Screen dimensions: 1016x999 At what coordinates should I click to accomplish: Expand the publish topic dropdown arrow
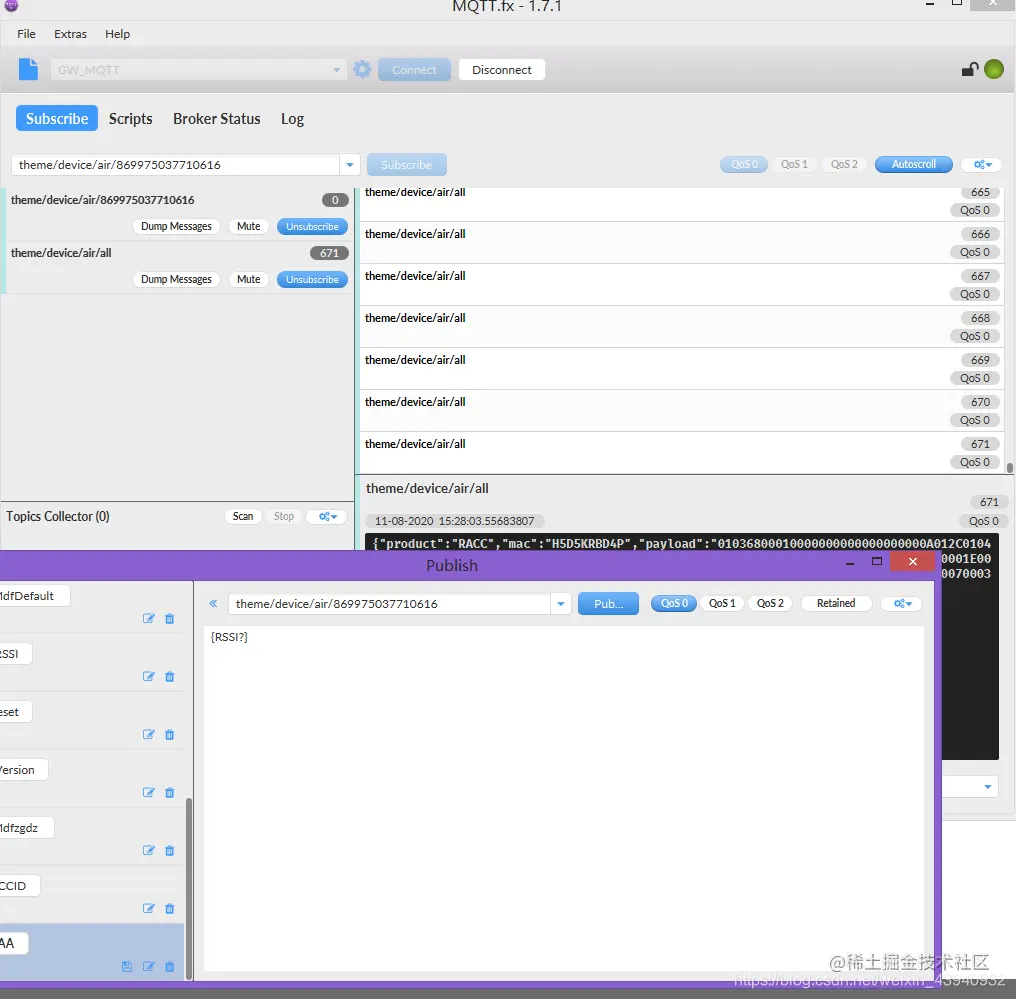tap(560, 604)
